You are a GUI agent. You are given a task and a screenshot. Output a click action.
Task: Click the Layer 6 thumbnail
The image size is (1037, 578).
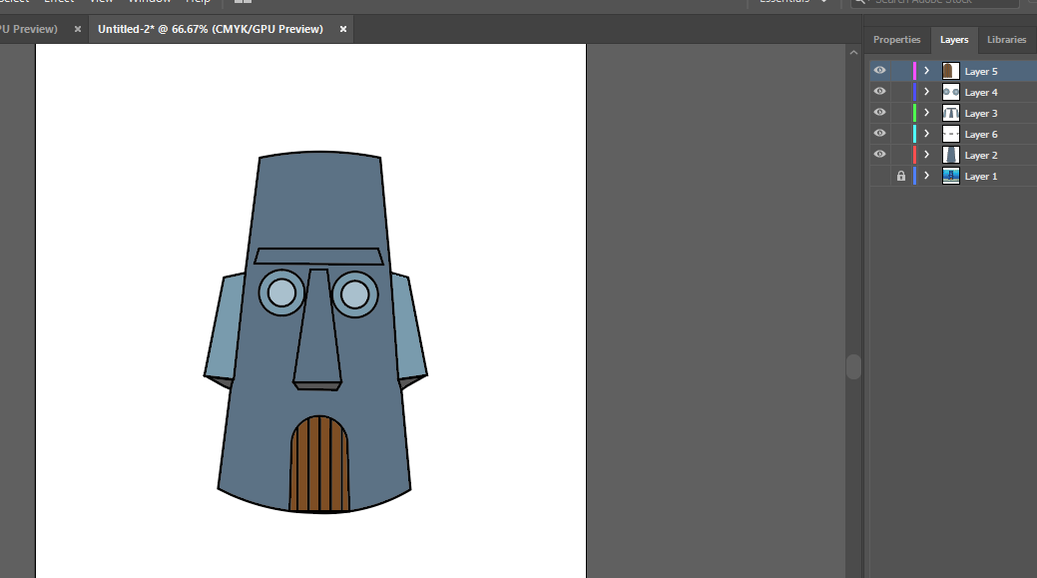point(950,134)
